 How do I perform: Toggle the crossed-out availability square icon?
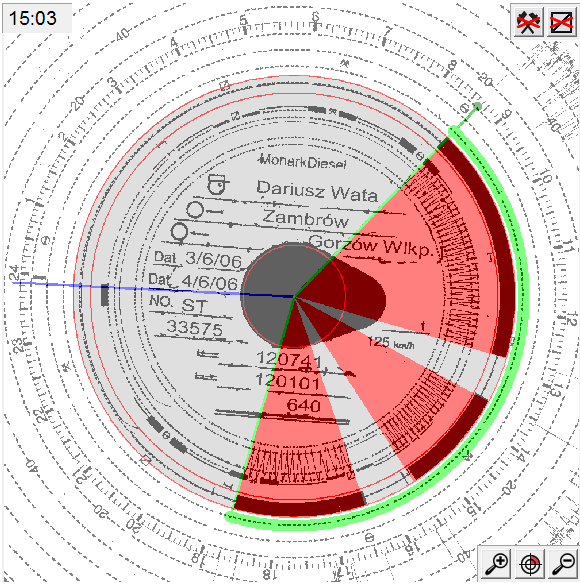pos(561,21)
